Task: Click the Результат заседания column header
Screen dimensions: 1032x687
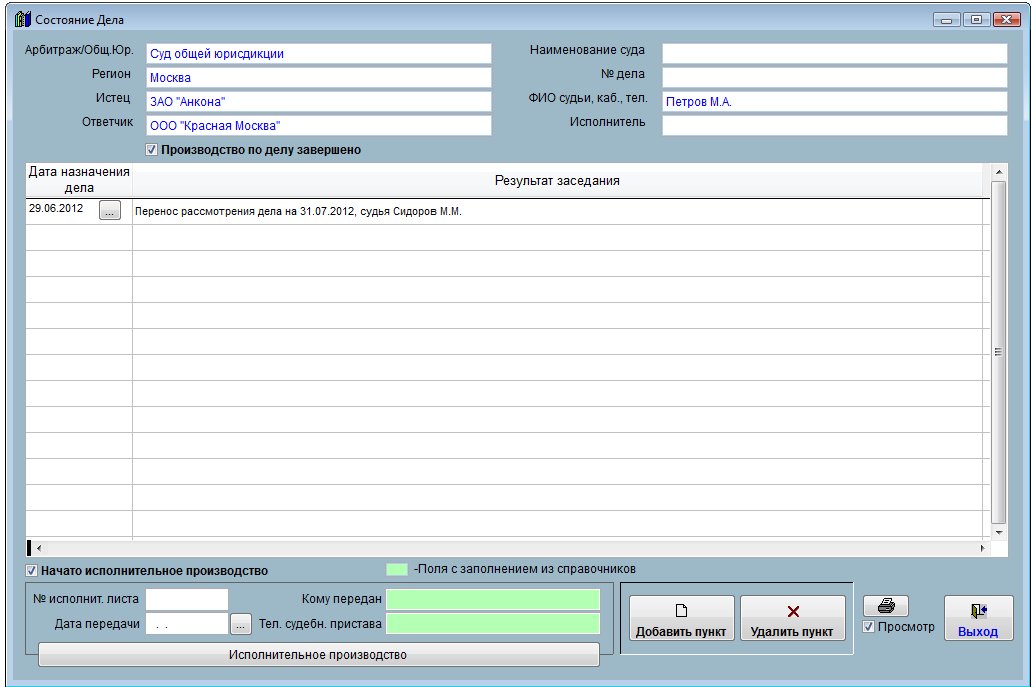Action: click(x=557, y=180)
